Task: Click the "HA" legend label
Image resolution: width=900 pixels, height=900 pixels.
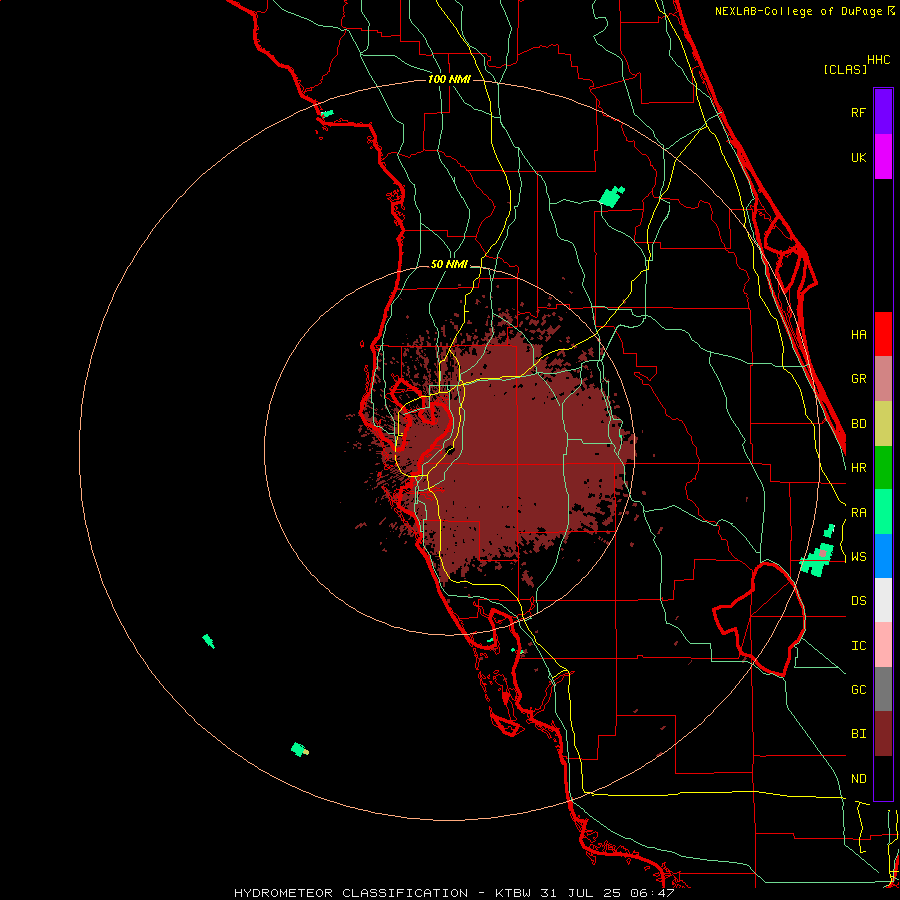Action: click(858, 334)
